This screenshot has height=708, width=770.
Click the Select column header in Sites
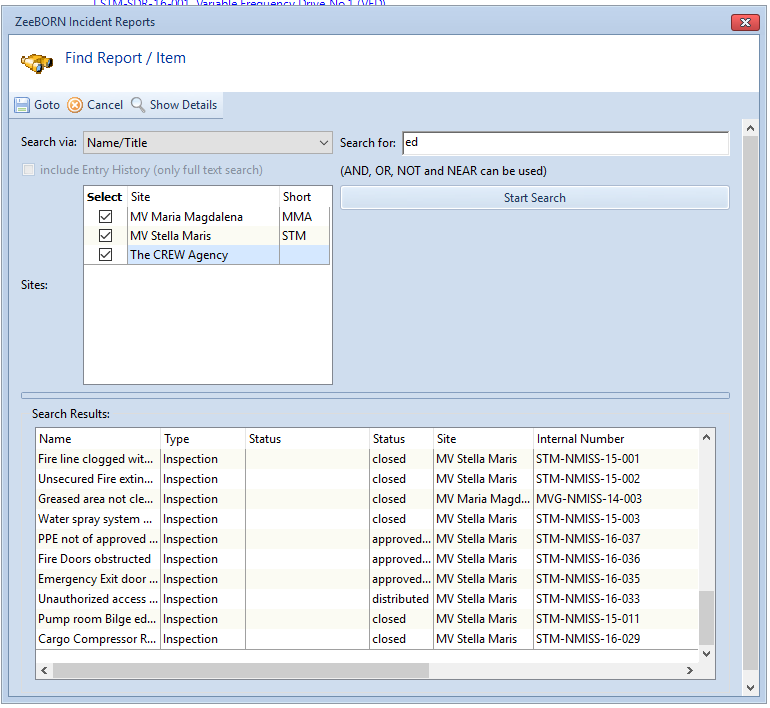point(105,197)
